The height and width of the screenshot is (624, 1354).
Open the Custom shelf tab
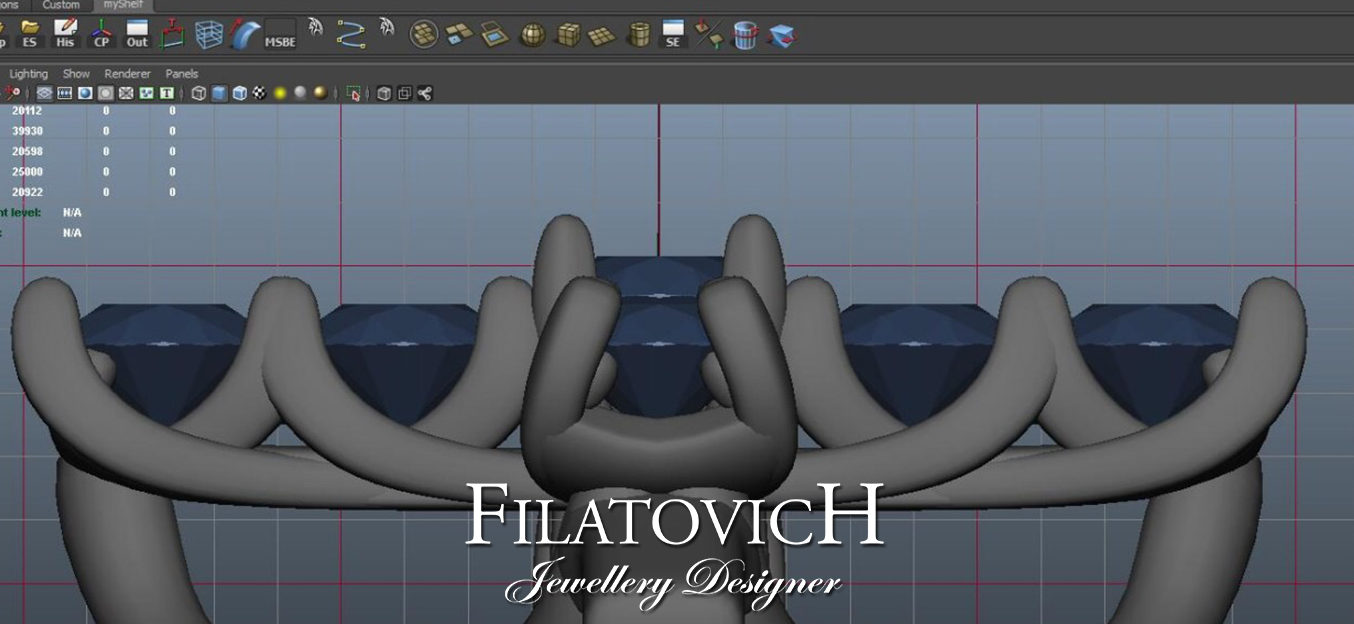(61, 5)
